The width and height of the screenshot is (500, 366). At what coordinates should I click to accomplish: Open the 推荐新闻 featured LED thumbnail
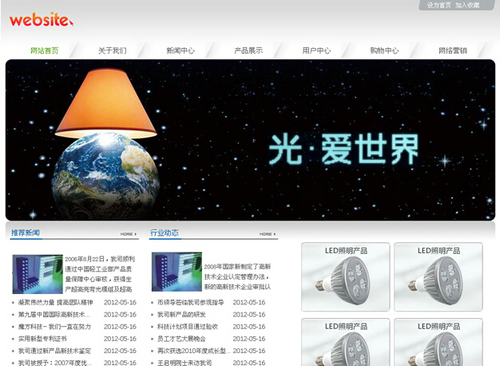[x=38, y=274]
